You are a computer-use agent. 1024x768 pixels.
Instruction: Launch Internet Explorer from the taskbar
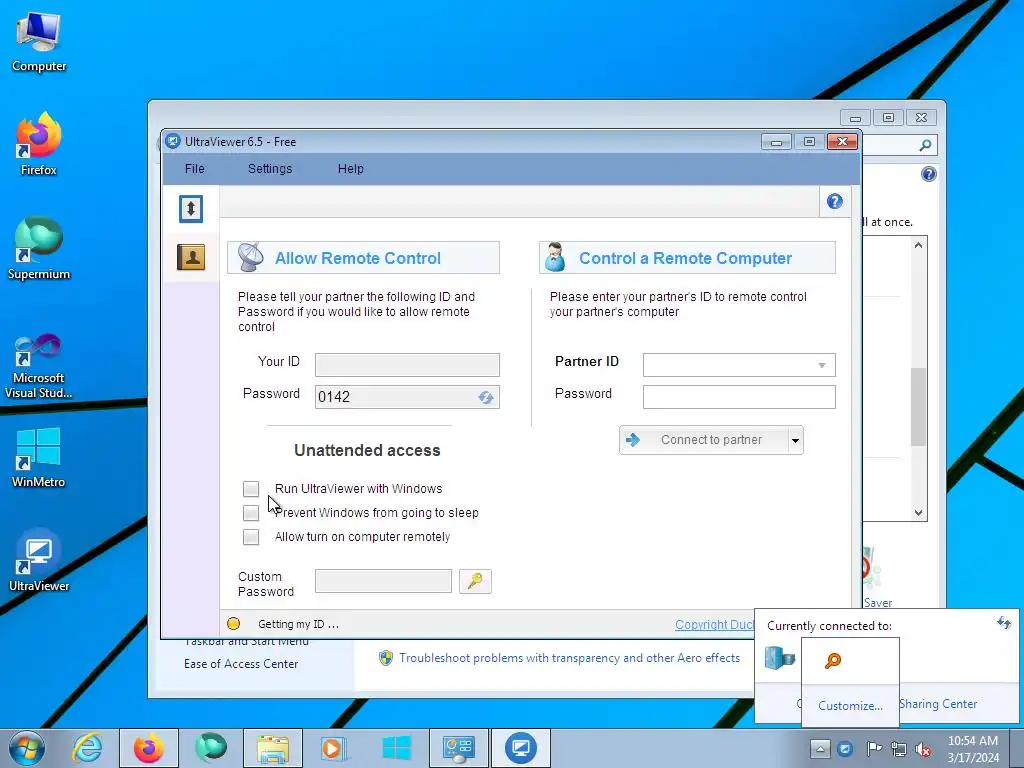(x=88, y=748)
